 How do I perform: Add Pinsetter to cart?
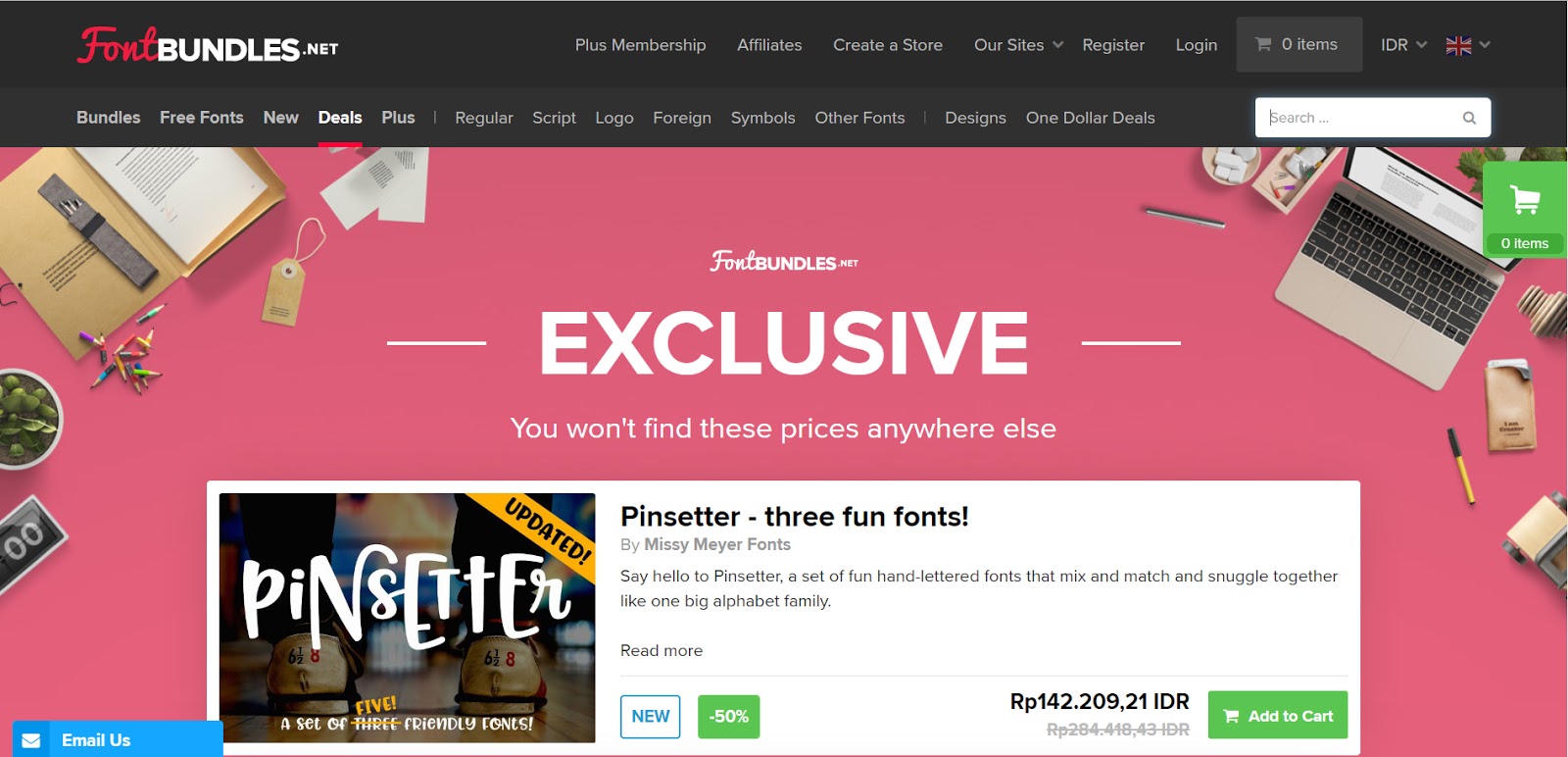coord(1278,715)
